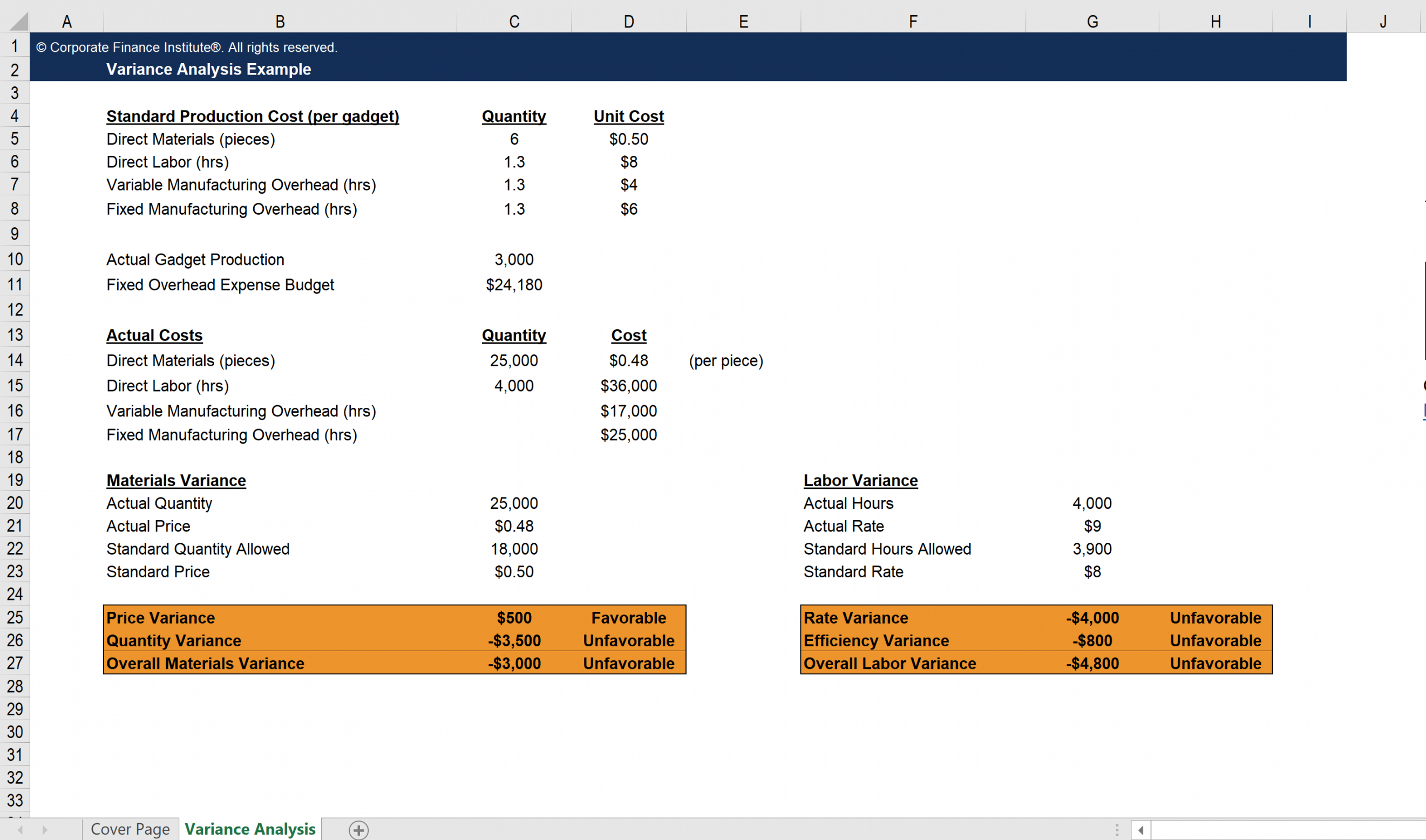Screen dimensions: 1426x840
Task: Switch to the Cover Page sheet tab
Action: coord(130,829)
